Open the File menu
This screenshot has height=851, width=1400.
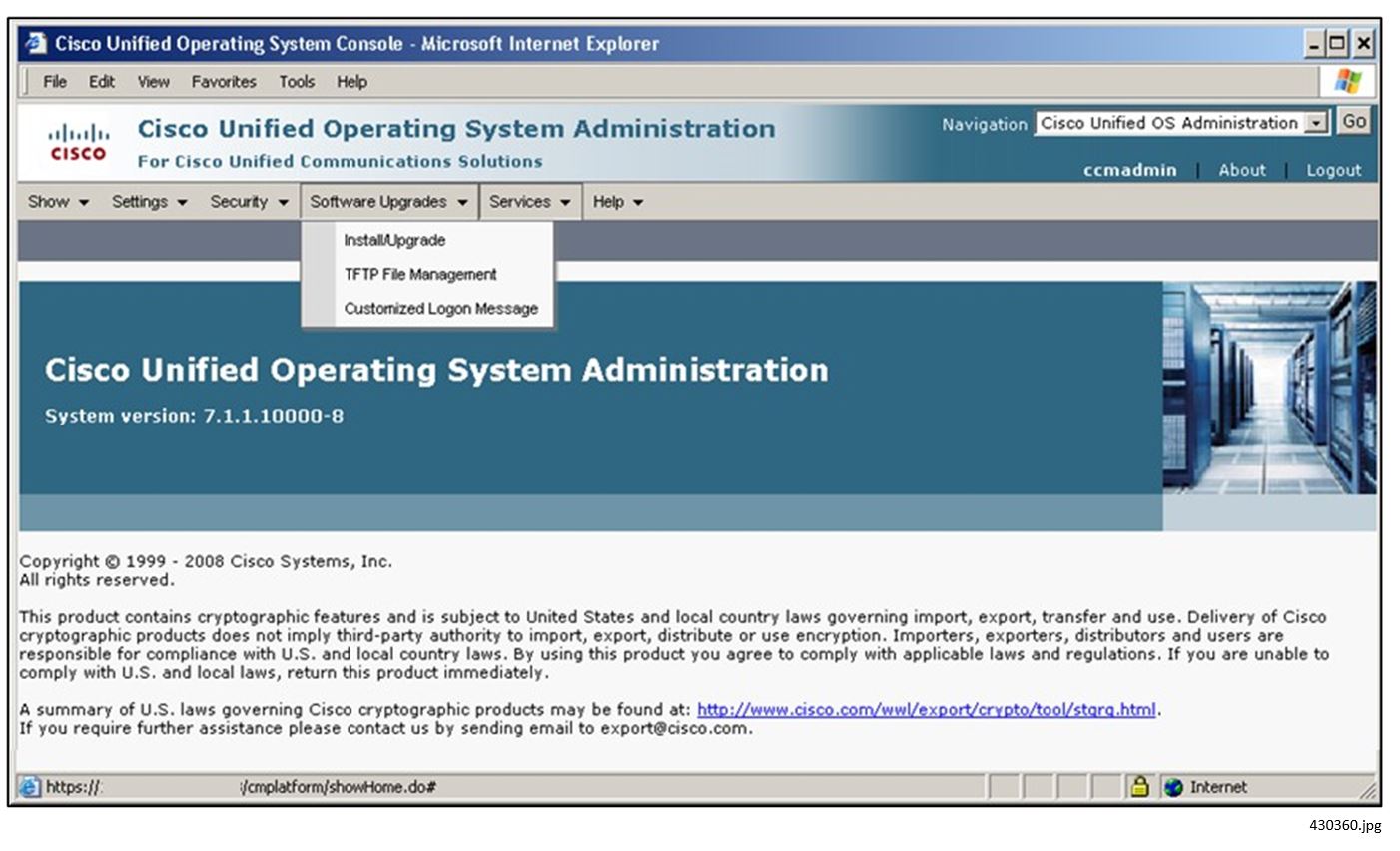click(55, 82)
